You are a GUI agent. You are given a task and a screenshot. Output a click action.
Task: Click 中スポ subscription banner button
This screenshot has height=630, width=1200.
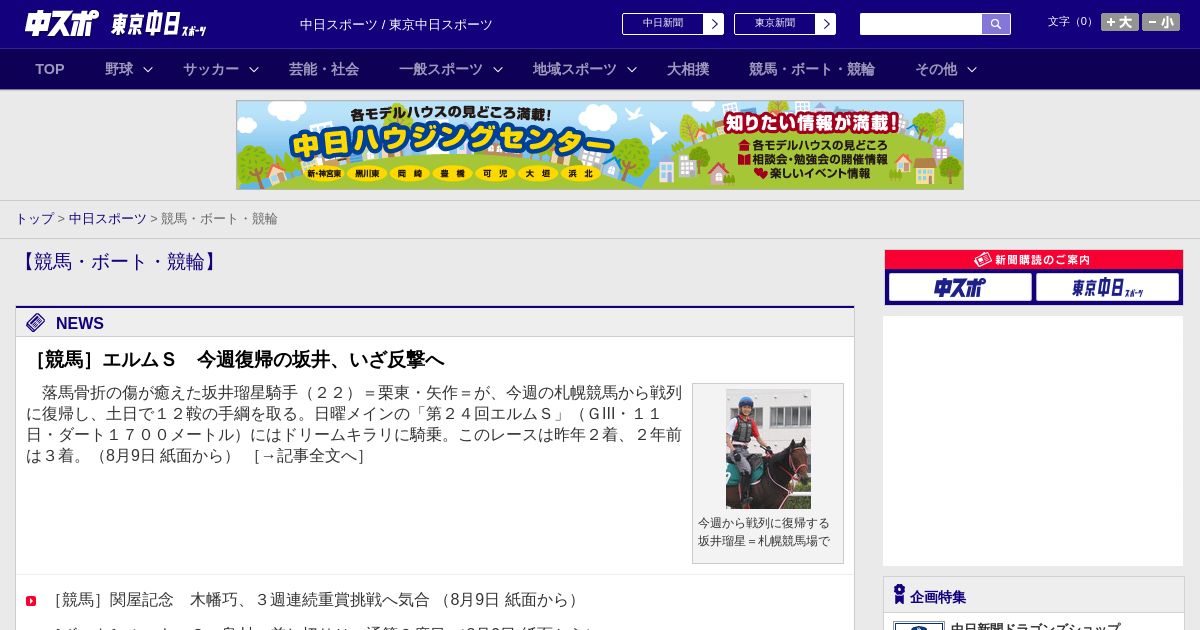960,288
